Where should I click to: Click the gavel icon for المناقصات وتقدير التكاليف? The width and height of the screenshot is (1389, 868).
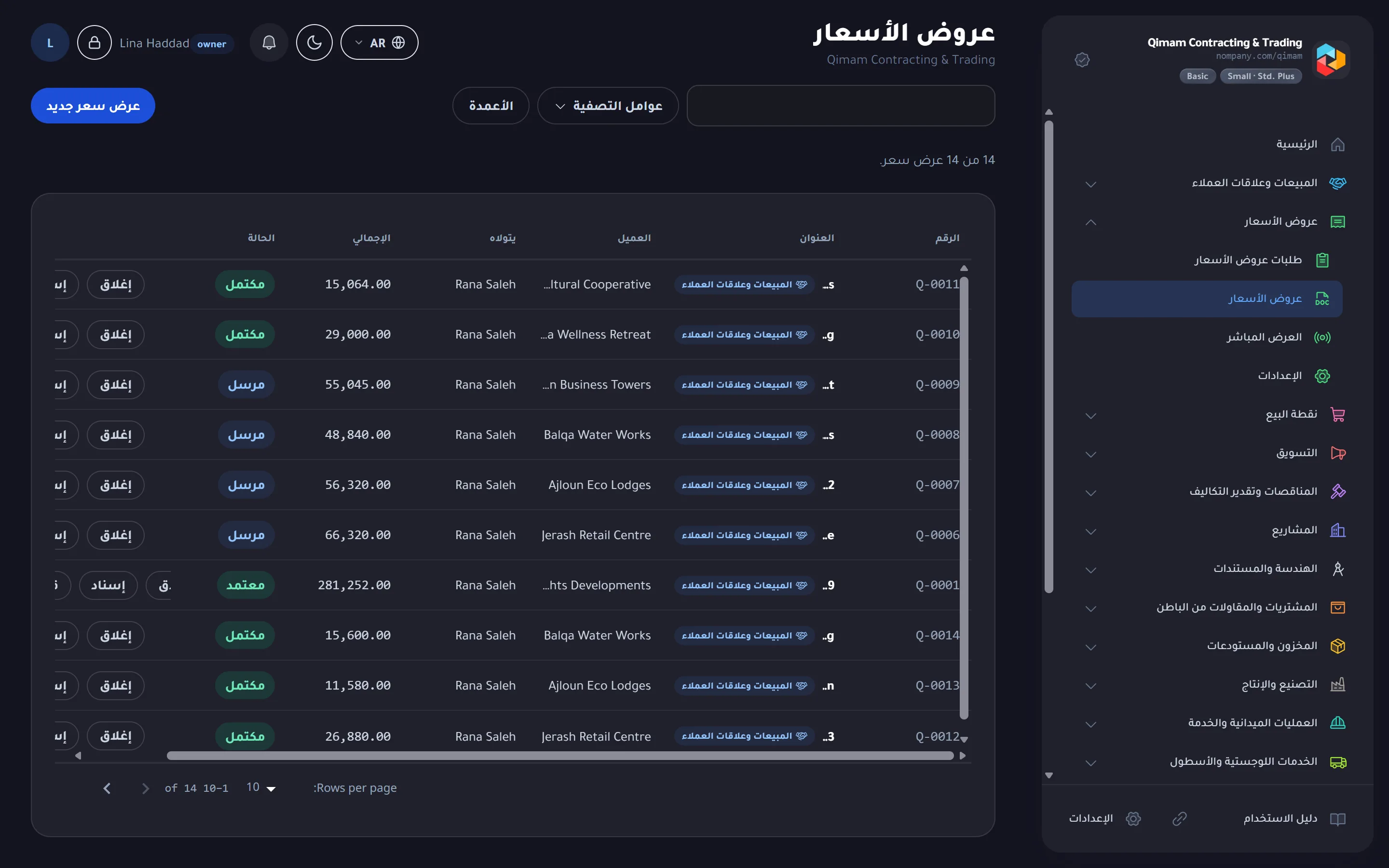pyautogui.click(x=1337, y=491)
